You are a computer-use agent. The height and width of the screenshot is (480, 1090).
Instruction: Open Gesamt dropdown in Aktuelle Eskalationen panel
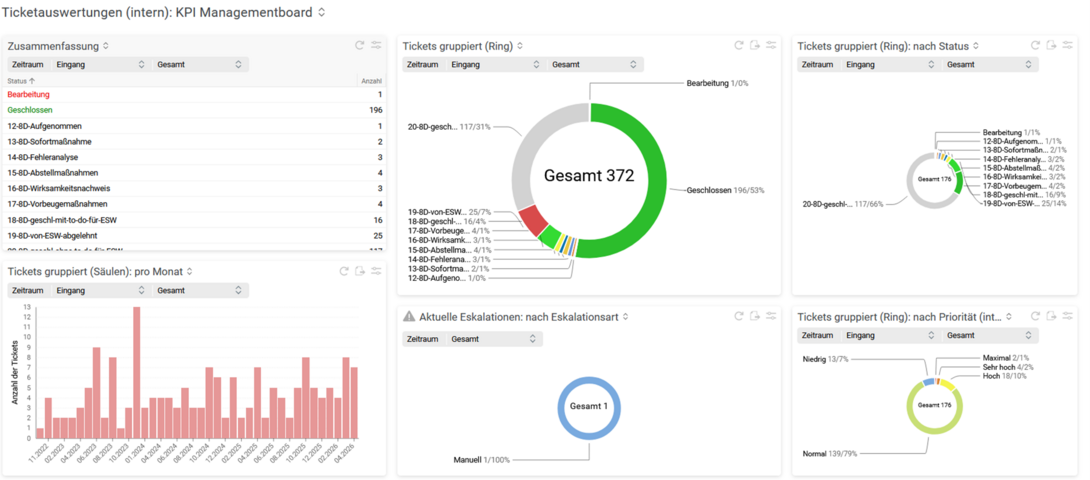(494, 339)
